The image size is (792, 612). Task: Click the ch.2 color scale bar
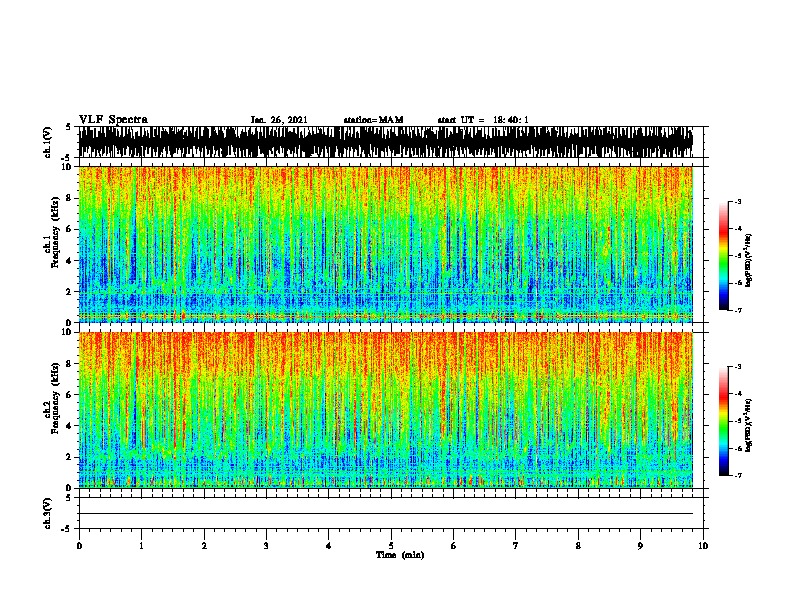click(724, 421)
